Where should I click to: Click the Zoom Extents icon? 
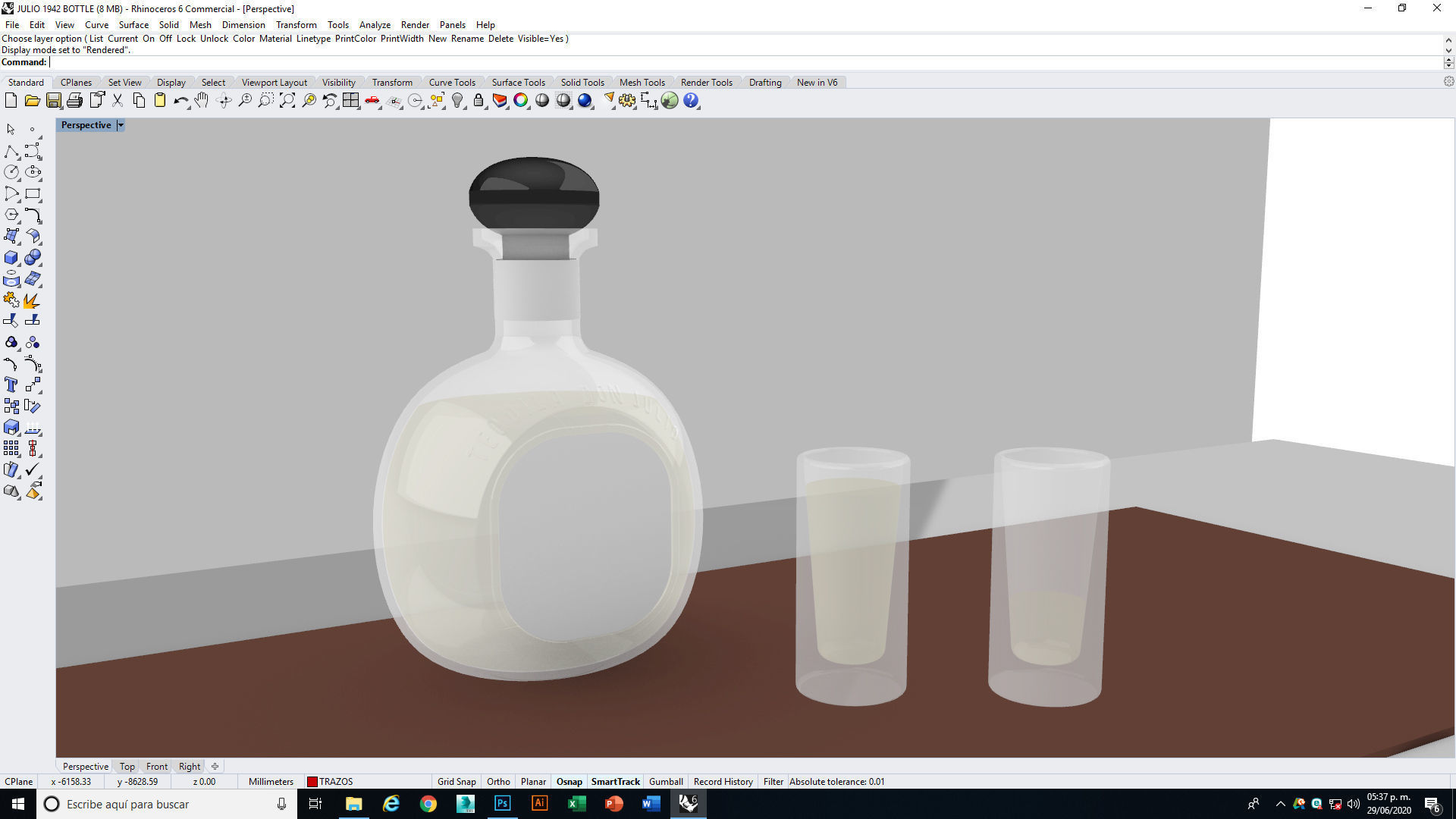pyautogui.click(x=287, y=101)
